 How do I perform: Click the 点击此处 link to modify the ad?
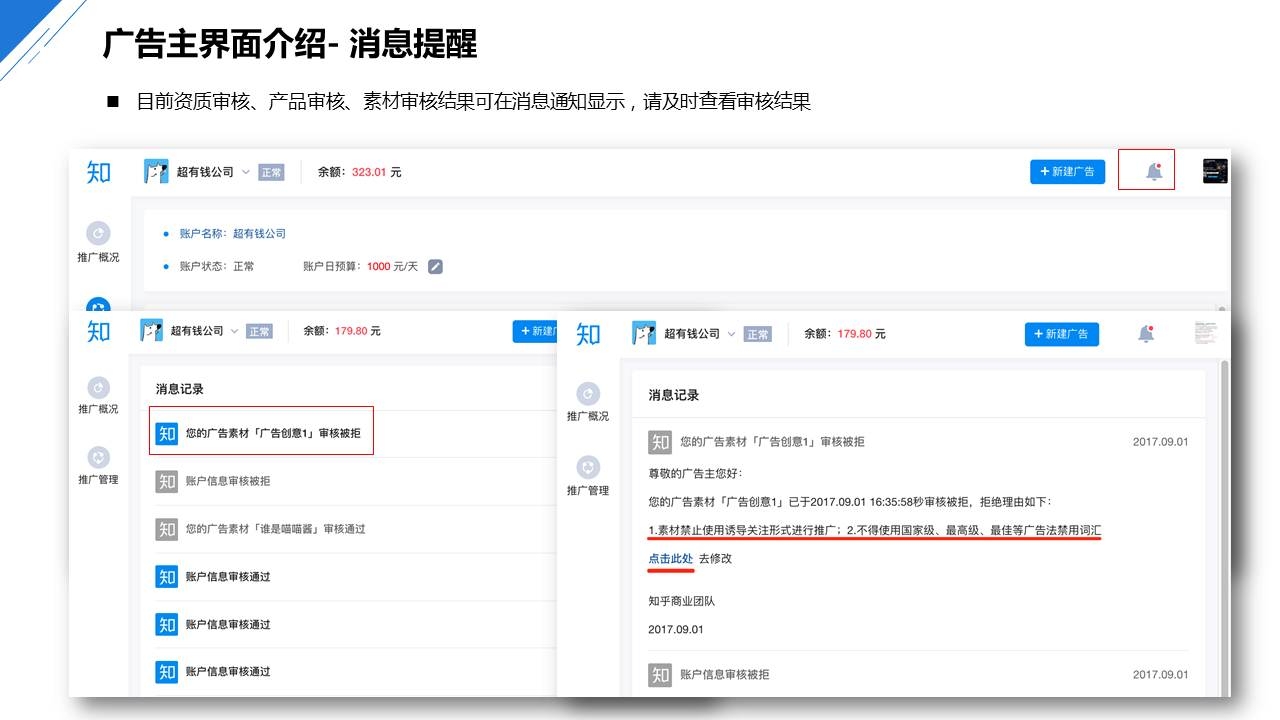pos(670,558)
